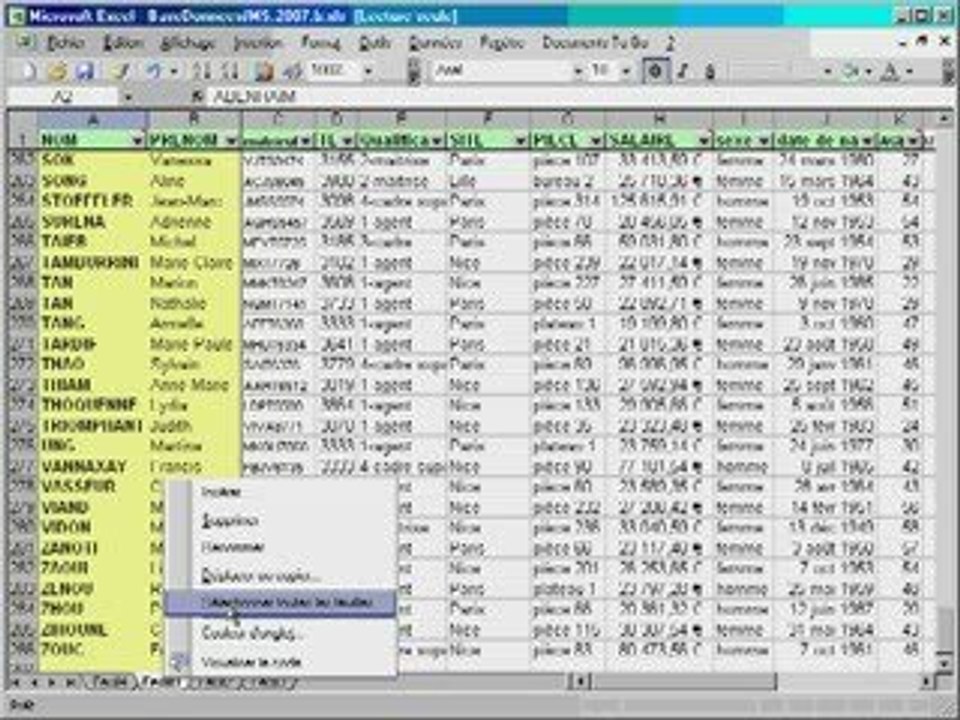Expand the font size dropdown
The image size is (960, 720).
click(626, 72)
